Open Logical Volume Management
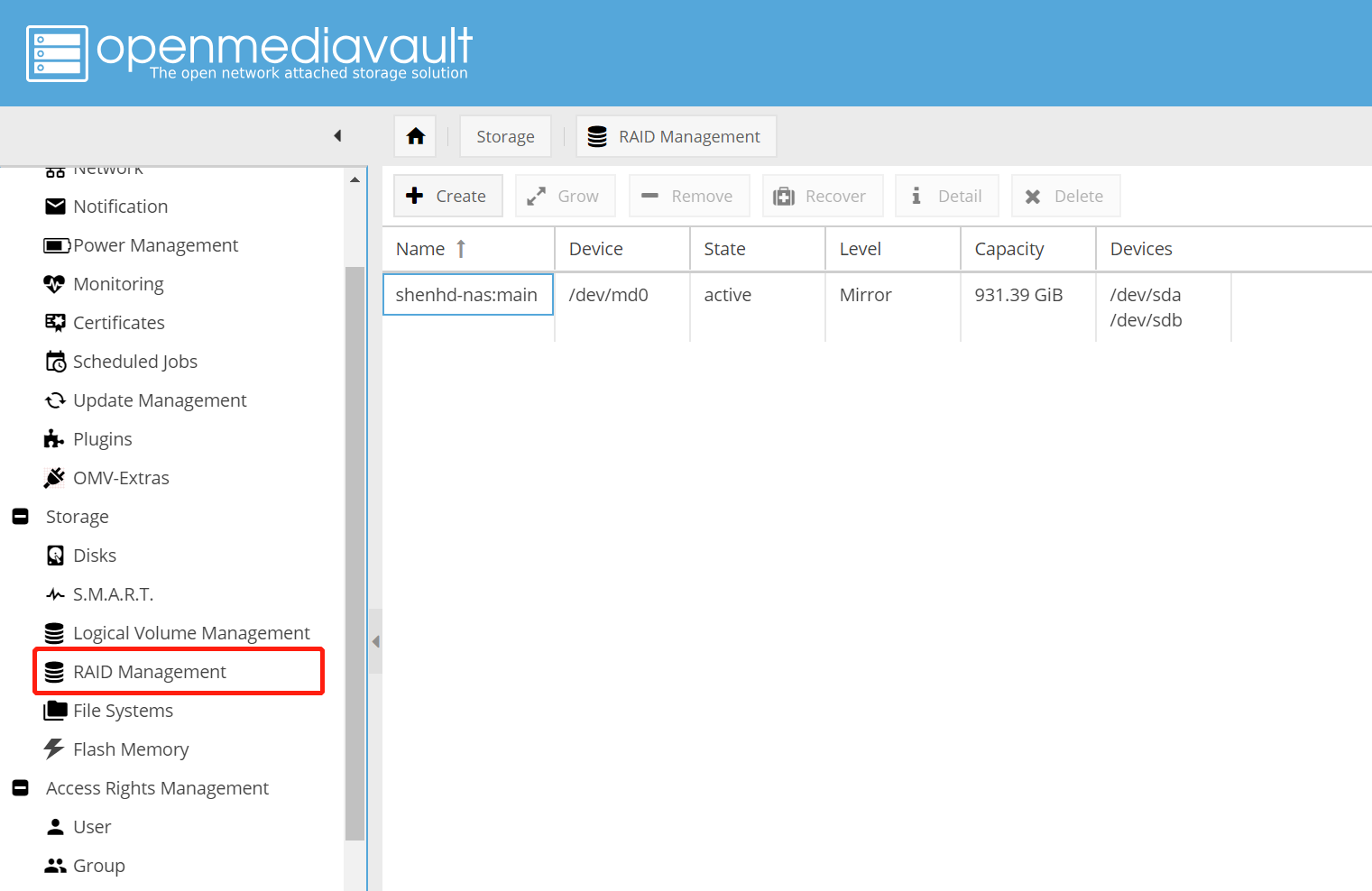This screenshot has height=891, width=1372. pyautogui.click(x=191, y=633)
